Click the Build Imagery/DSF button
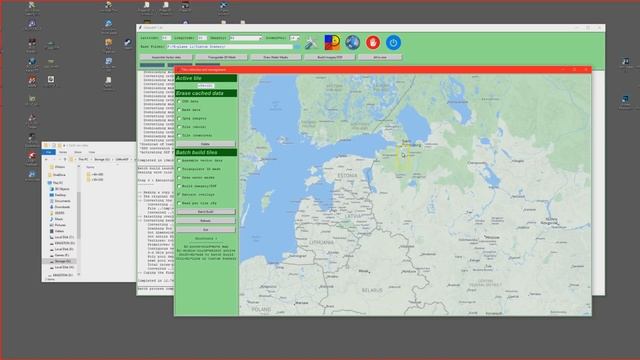 click(x=330, y=57)
